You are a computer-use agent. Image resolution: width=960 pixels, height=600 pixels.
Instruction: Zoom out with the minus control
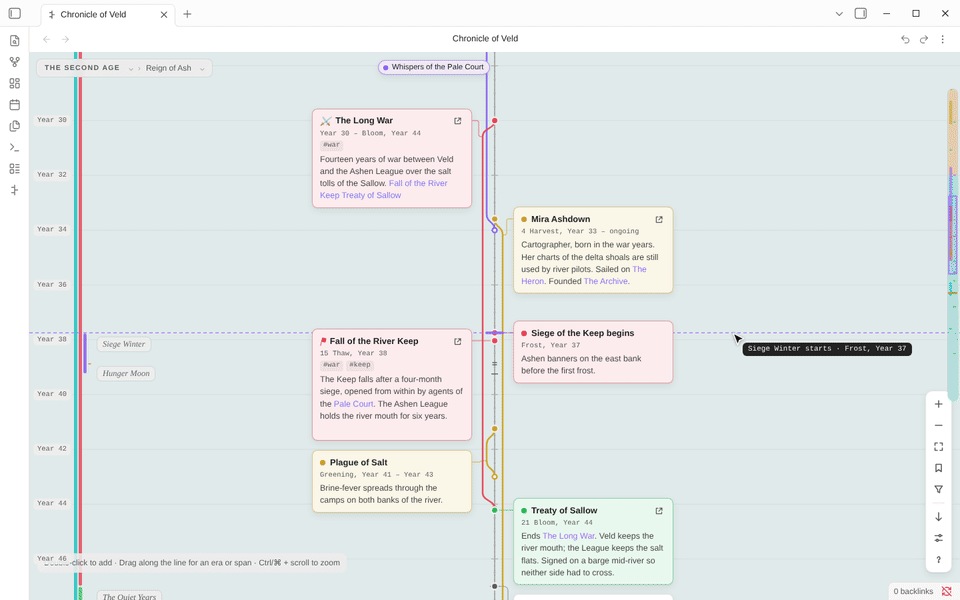point(939,426)
